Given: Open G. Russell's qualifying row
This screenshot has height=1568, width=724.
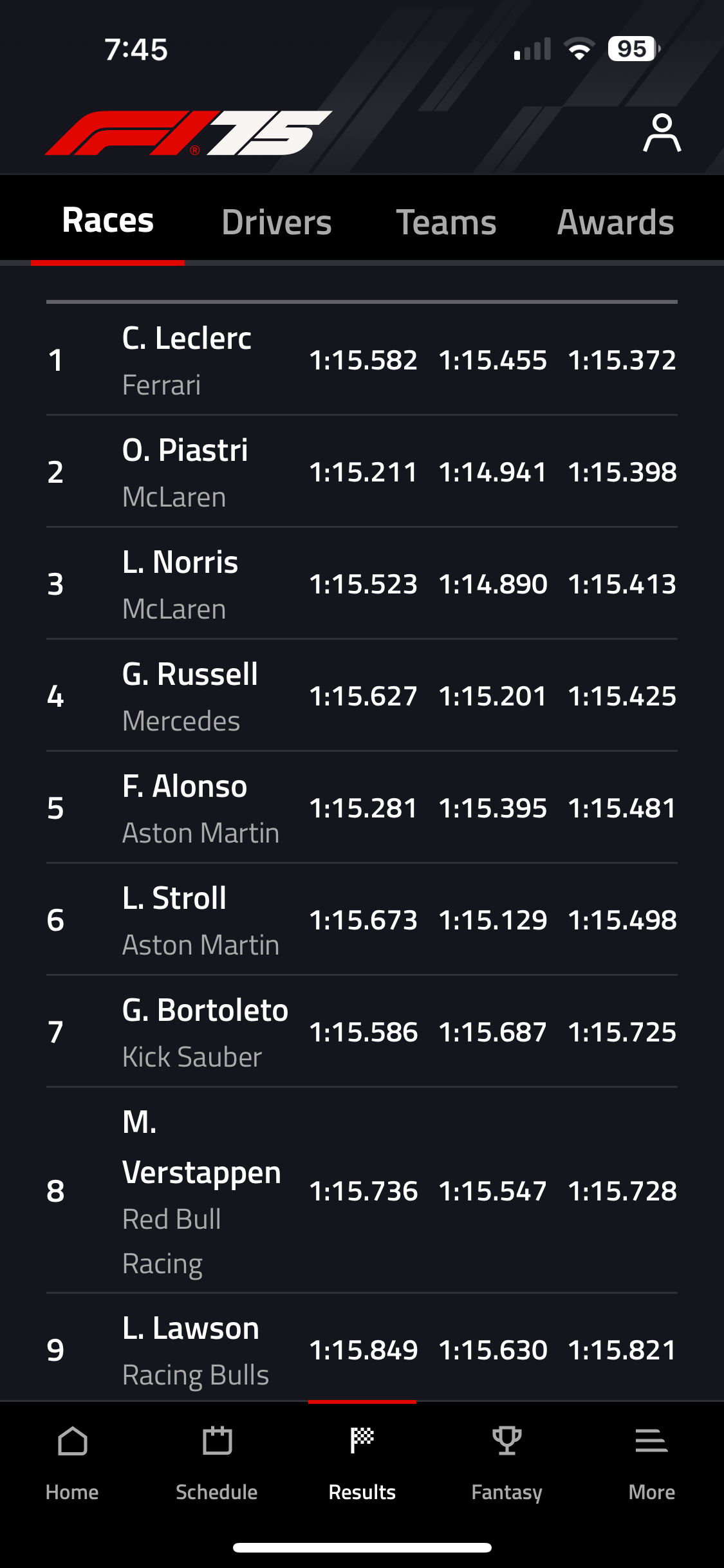Looking at the screenshot, I should (x=362, y=696).
